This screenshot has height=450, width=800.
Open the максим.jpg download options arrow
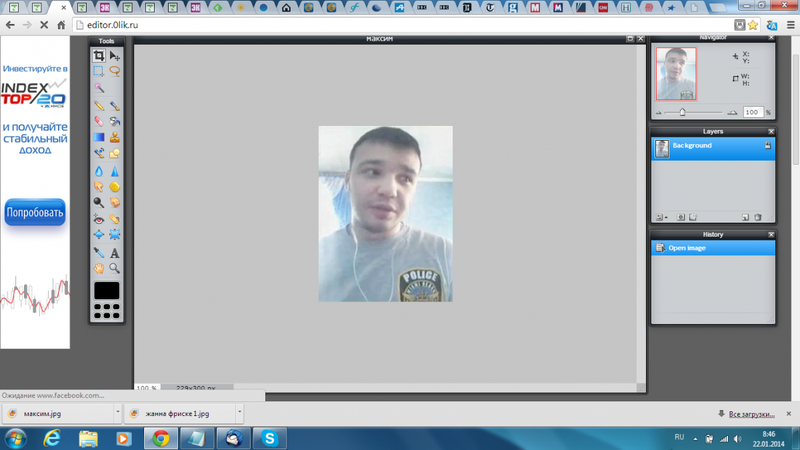[x=118, y=412]
